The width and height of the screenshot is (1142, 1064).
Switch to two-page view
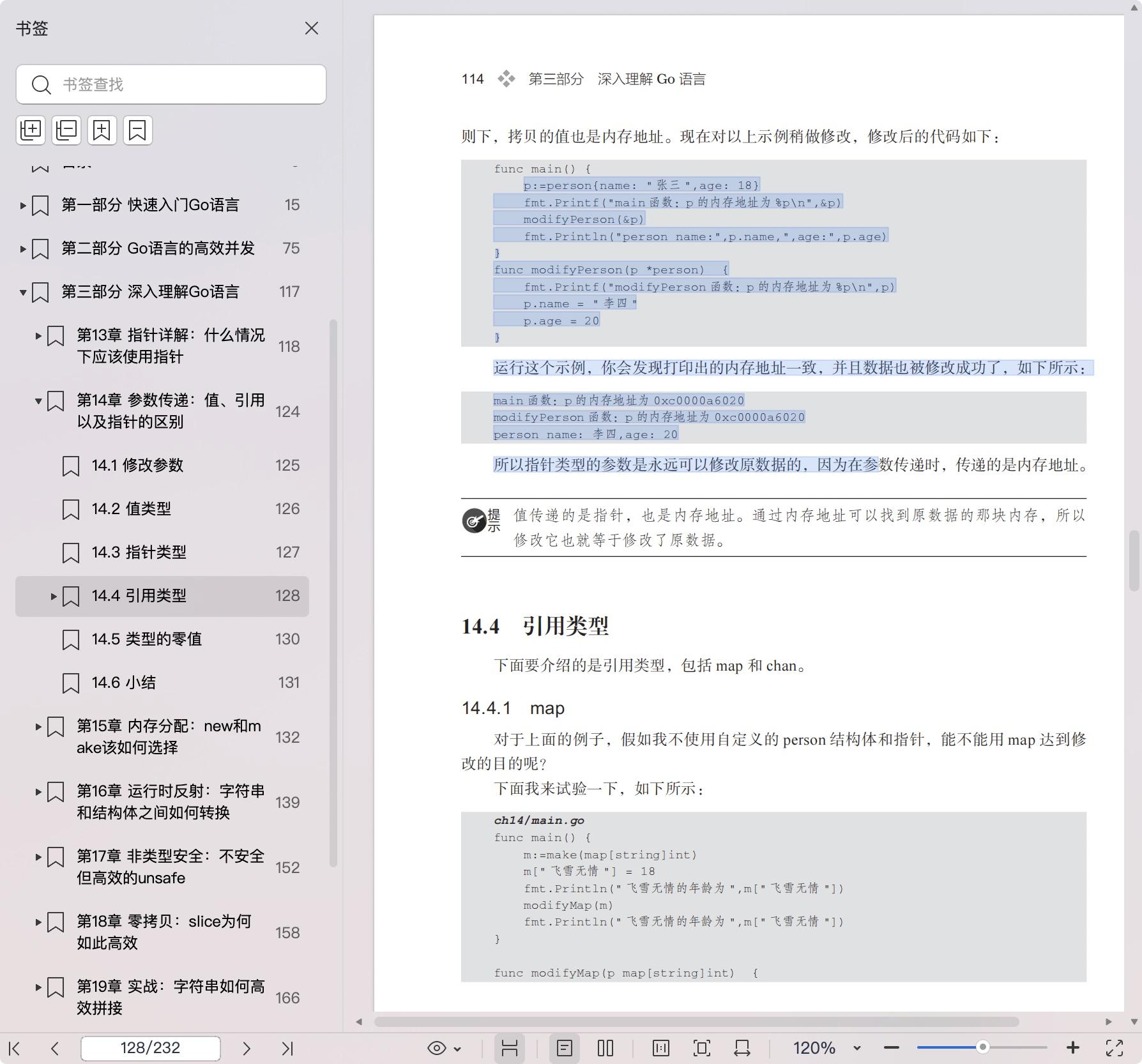(x=605, y=1048)
